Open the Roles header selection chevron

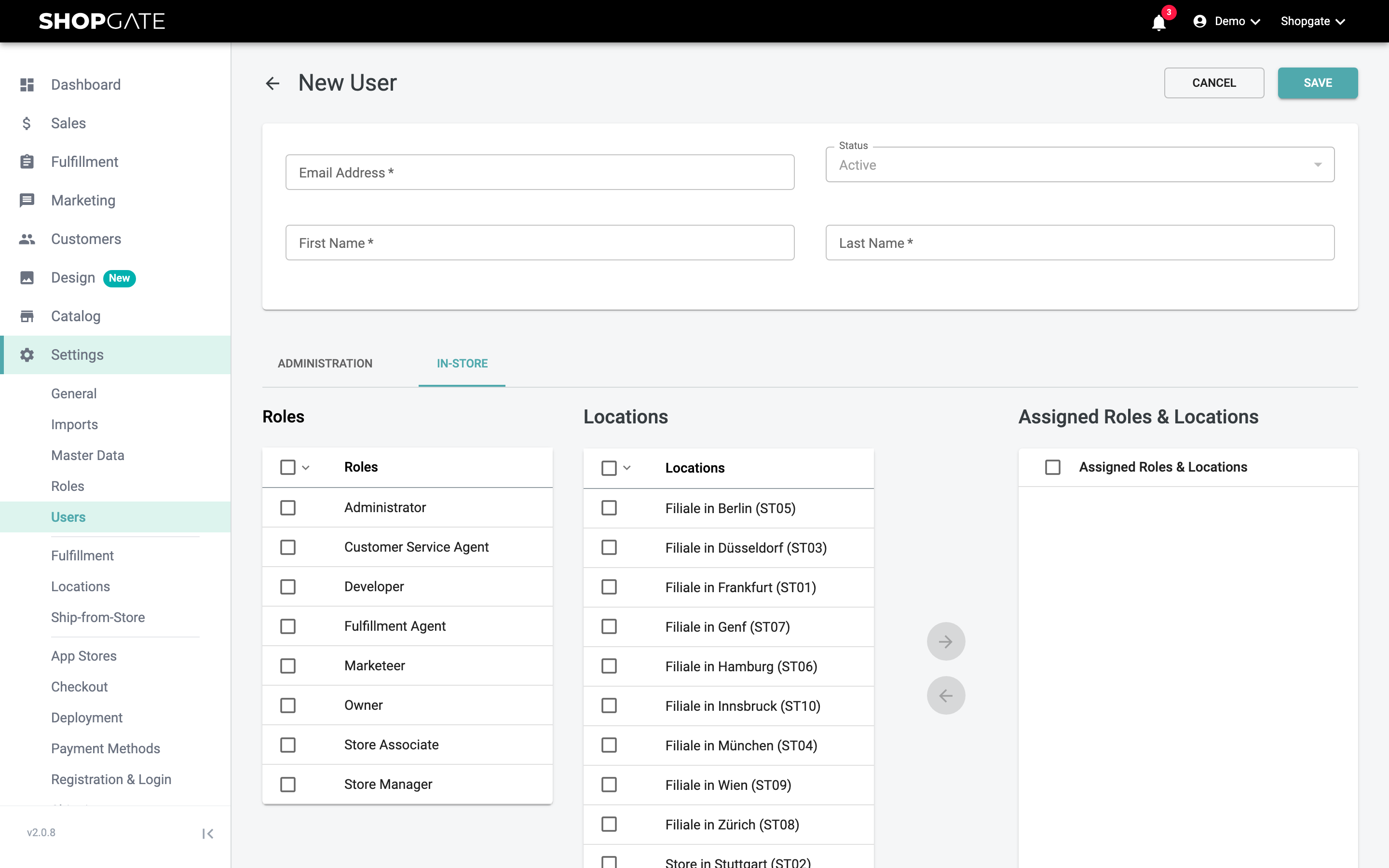click(306, 468)
